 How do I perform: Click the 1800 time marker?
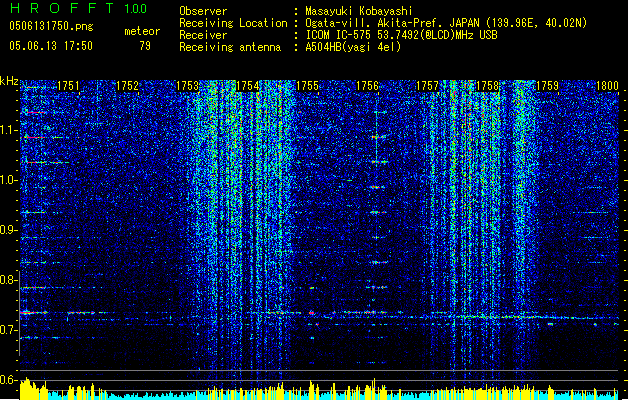coord(607,86)
